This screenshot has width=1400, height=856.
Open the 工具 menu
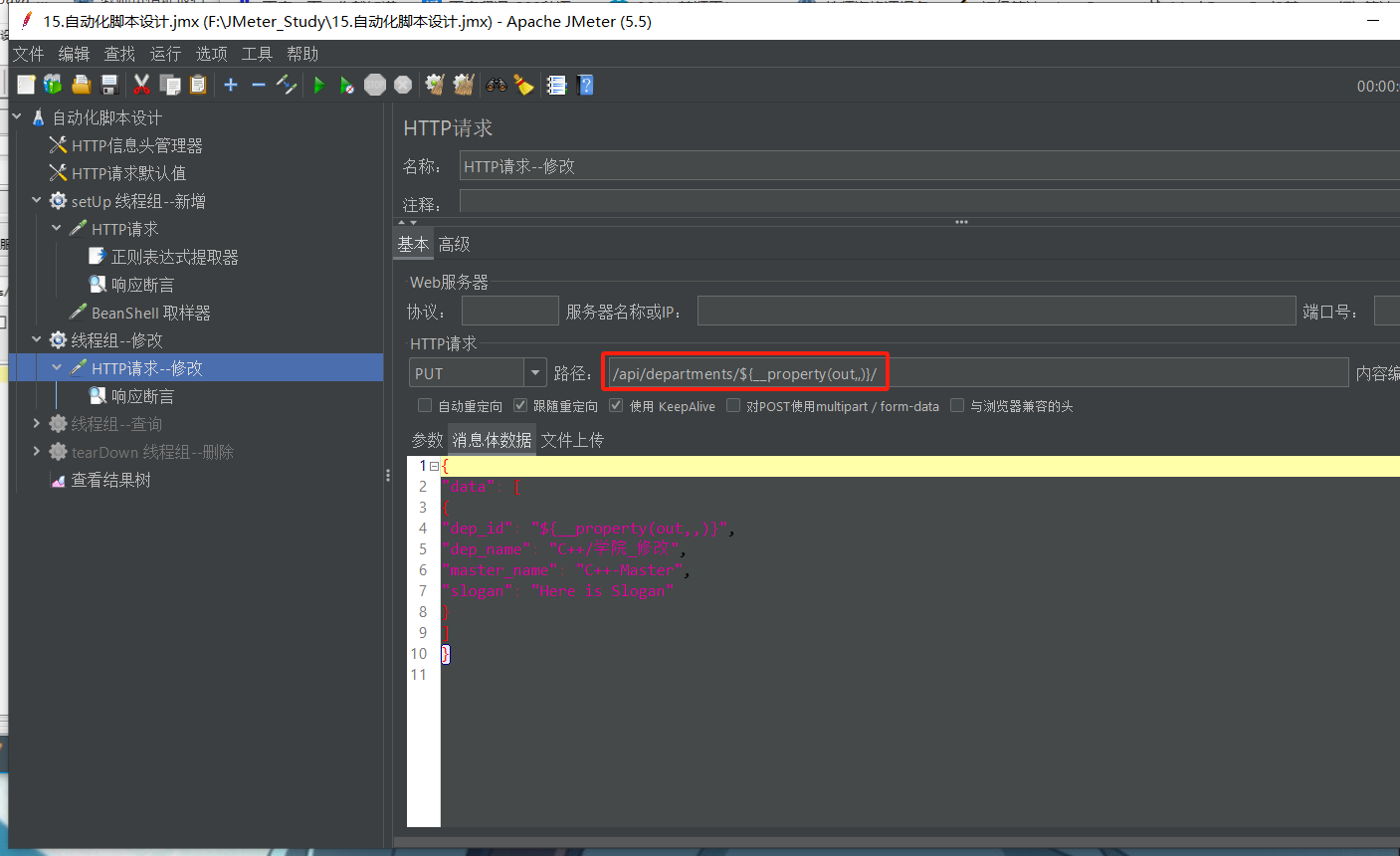pos(257,54)
